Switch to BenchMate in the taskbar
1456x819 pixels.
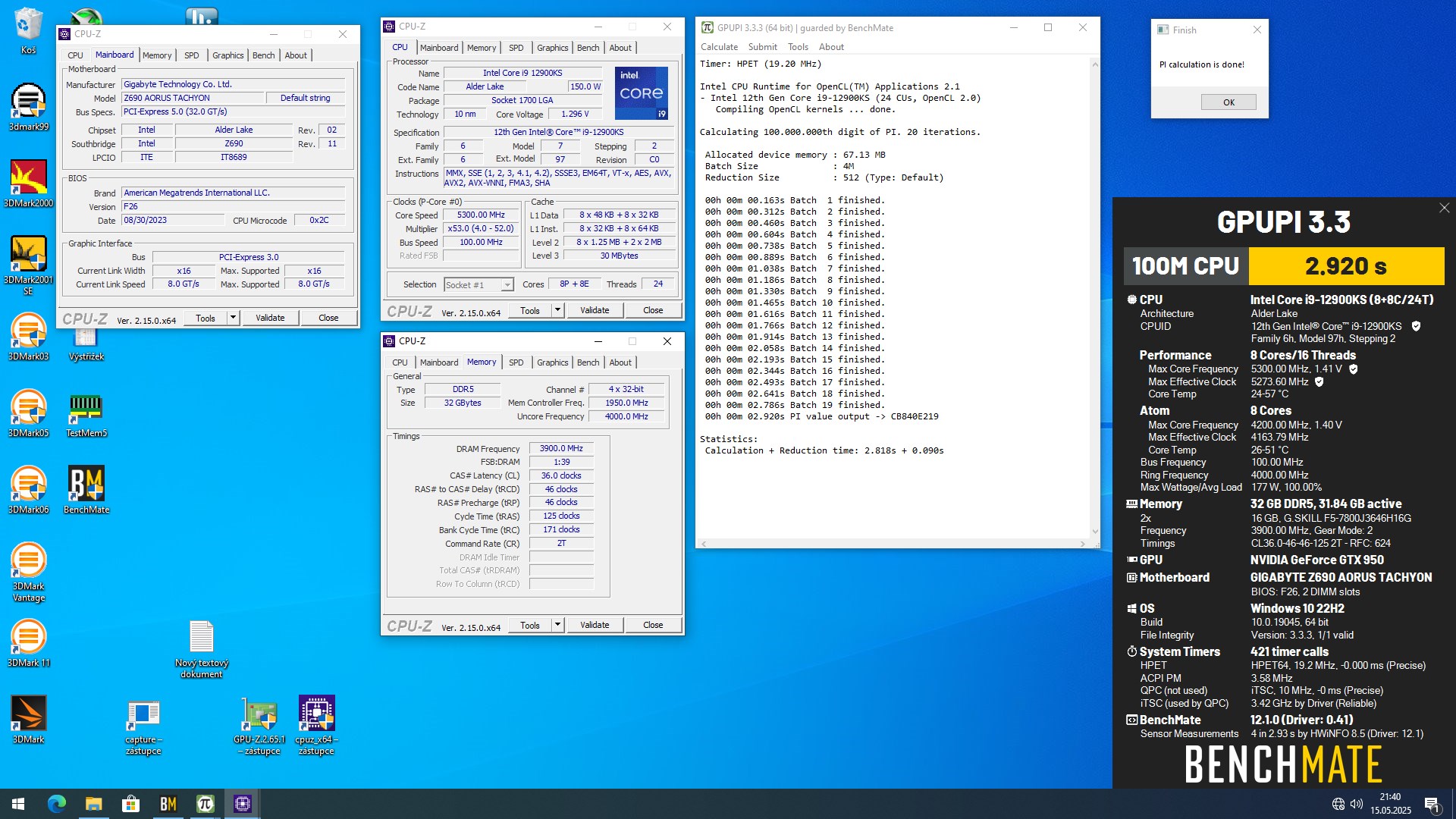(x=168, y=804)
